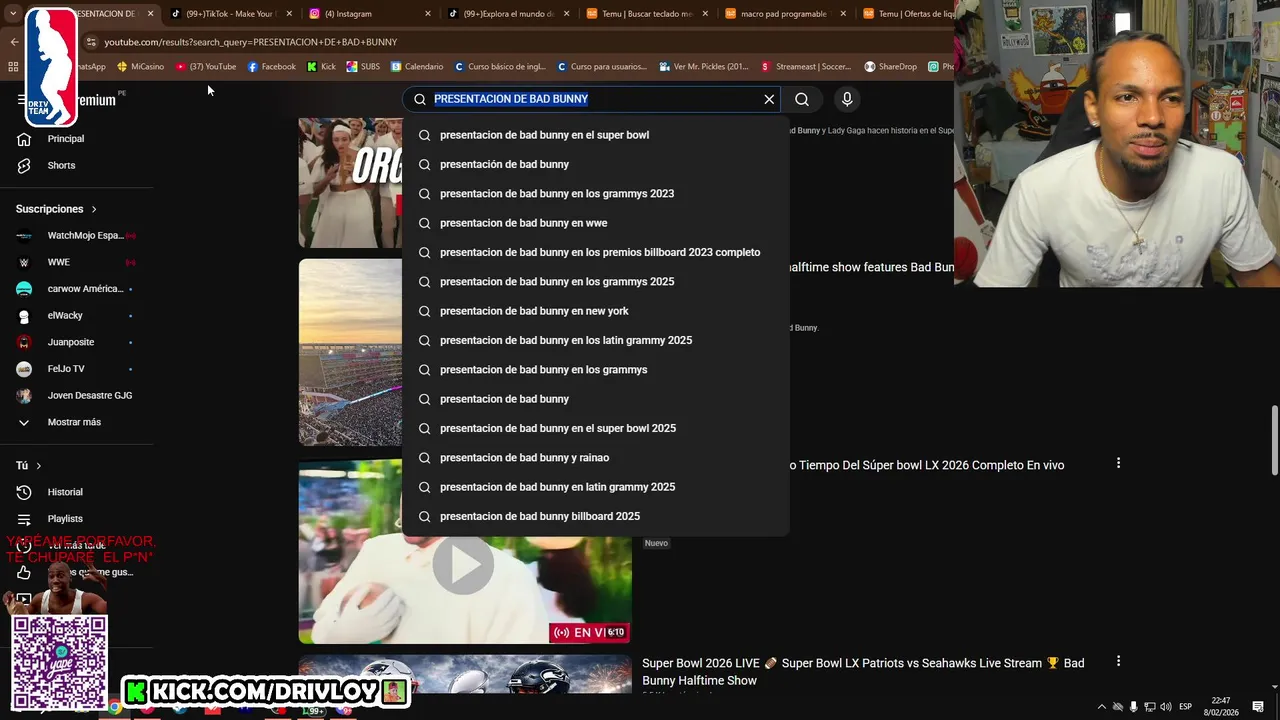This screenshot has width=1280, height=720.
Task: Choose suggestion 'presentacion de bad bunny en new york'
Action: coord(596,311)
